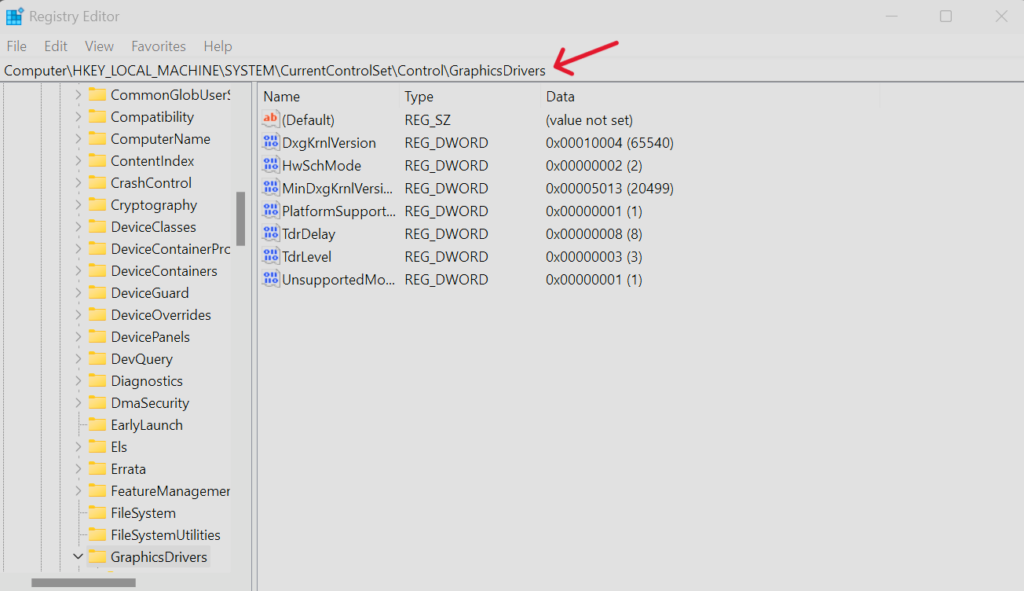Image resolution: width=1024 pixels, height=591 pixels.
Task: Click the CrashControl folder icon
Action: click(97, 183)
